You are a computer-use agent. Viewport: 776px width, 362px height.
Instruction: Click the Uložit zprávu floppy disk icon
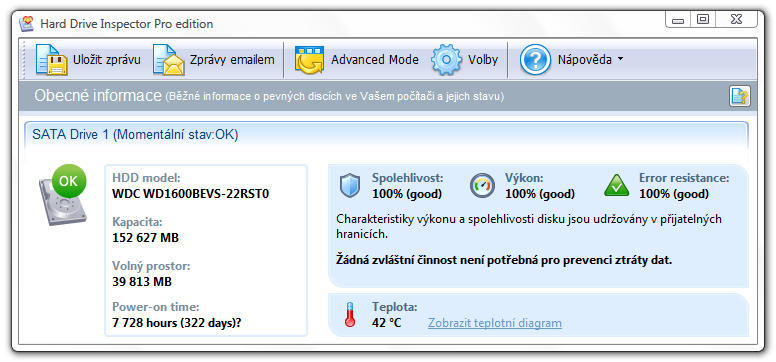51,60
